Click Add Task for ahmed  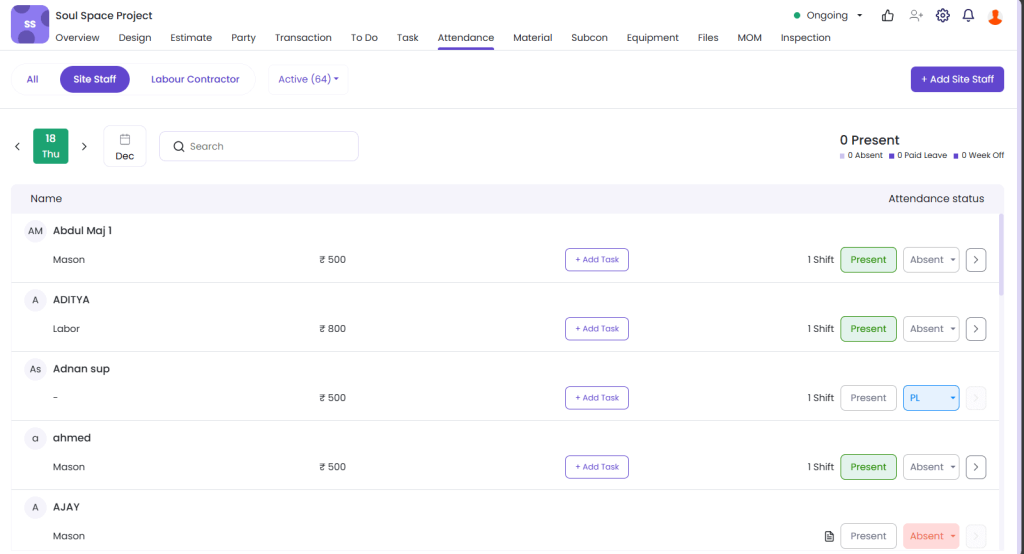coord(596,467)
